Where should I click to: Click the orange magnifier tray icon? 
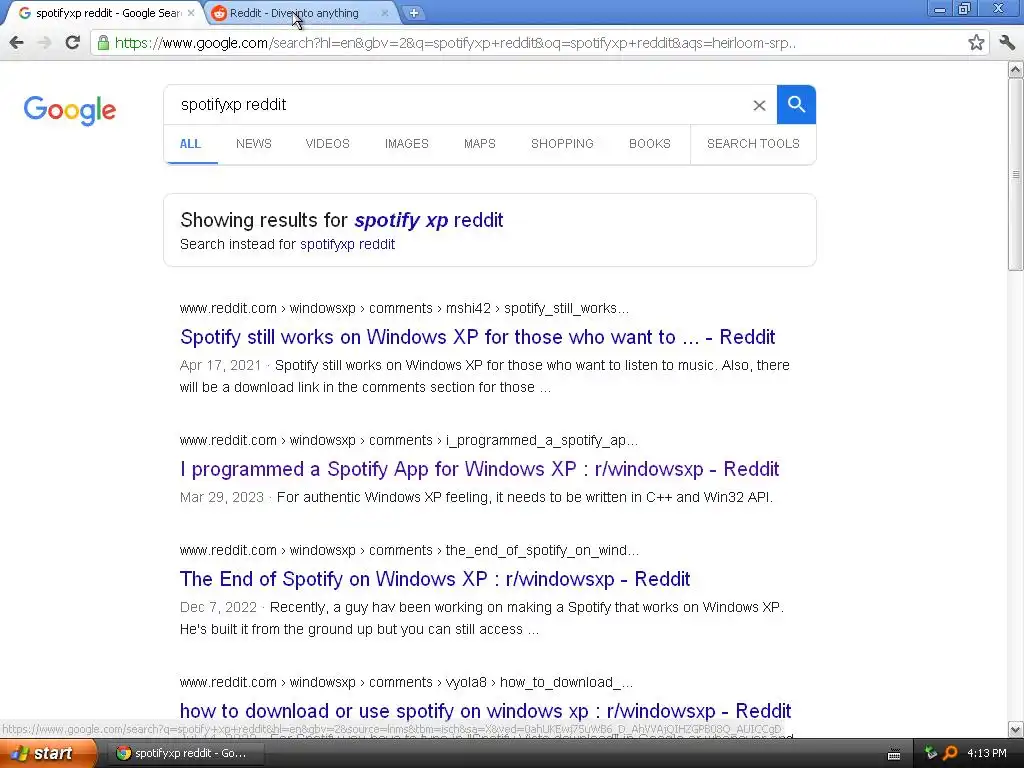coord(950,754)
